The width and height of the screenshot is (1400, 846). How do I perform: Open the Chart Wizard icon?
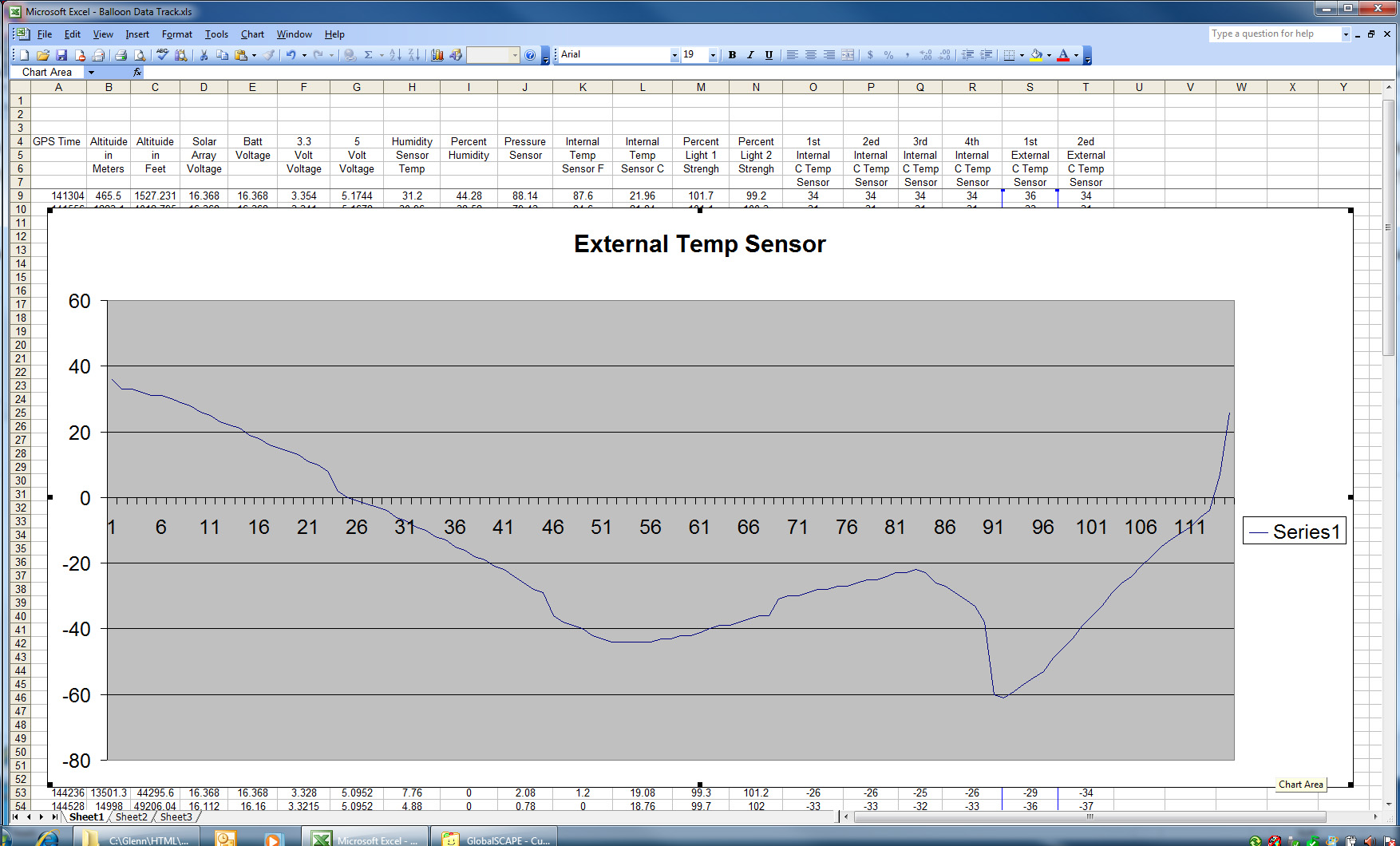pyautogui.click(x=437, y=55)
